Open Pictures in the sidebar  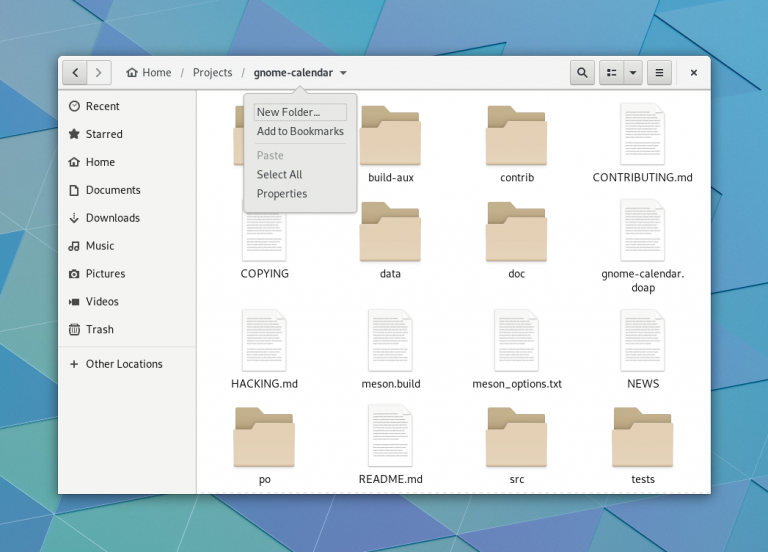127,274
